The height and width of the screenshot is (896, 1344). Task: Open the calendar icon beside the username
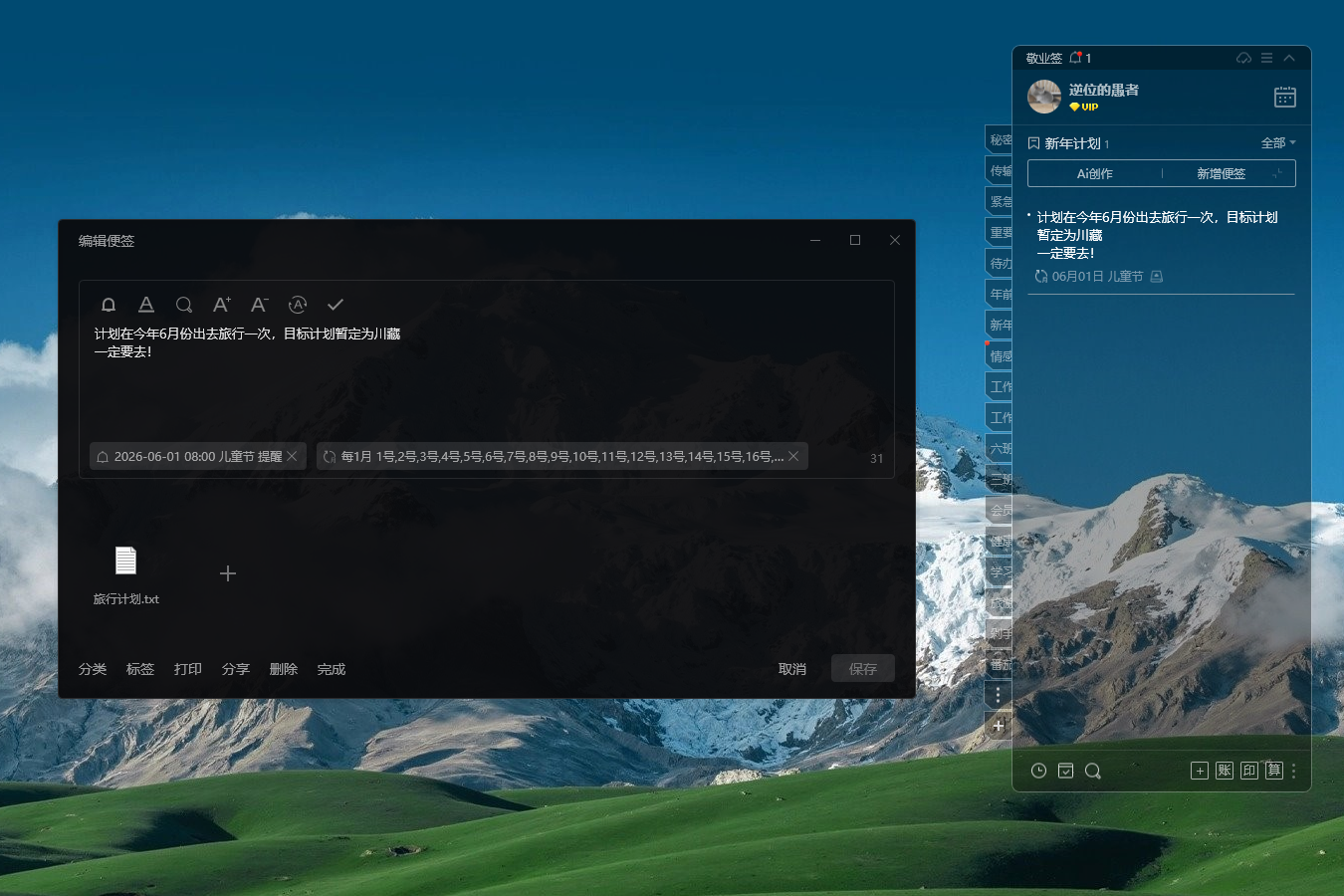(x=1284, y=97)
